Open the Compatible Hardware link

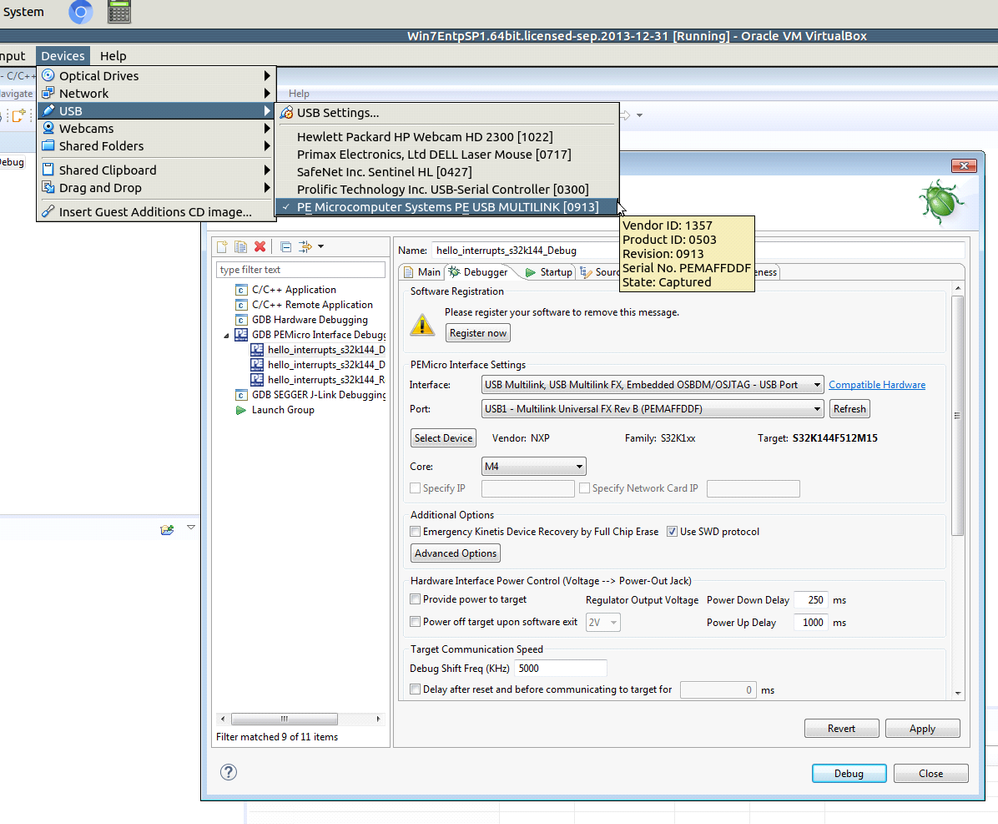(876, 384)
